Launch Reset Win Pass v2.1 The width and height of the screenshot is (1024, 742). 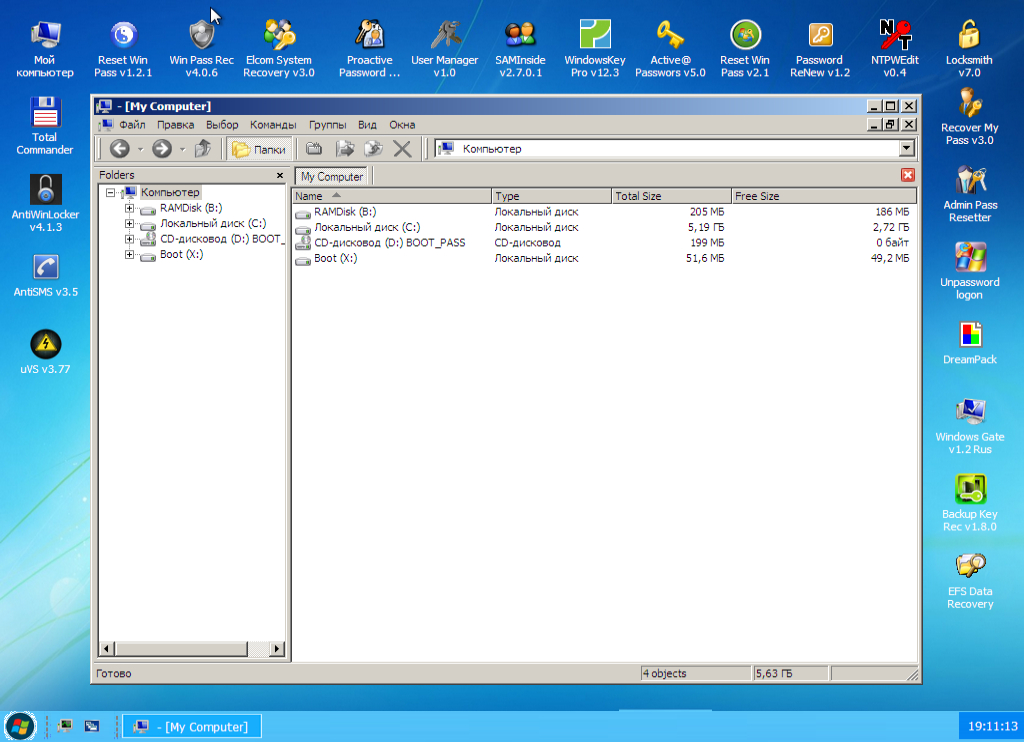pyautogui.click(x=745, y=48)
